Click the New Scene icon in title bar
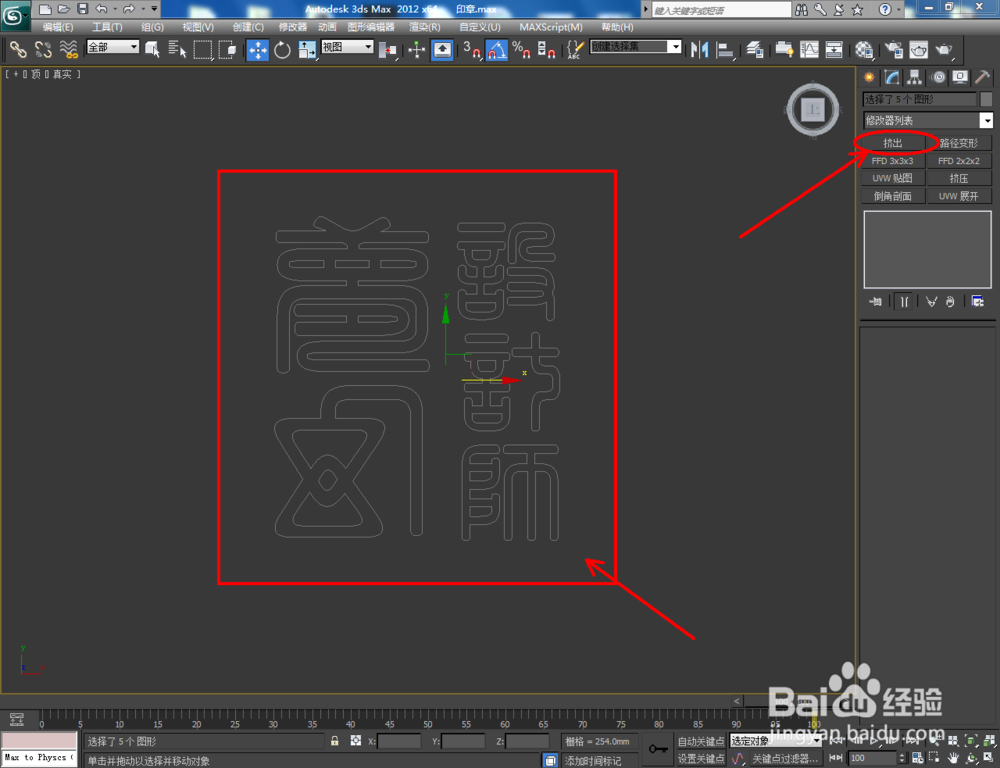The image size is (1000, 768). click(45, 9)
